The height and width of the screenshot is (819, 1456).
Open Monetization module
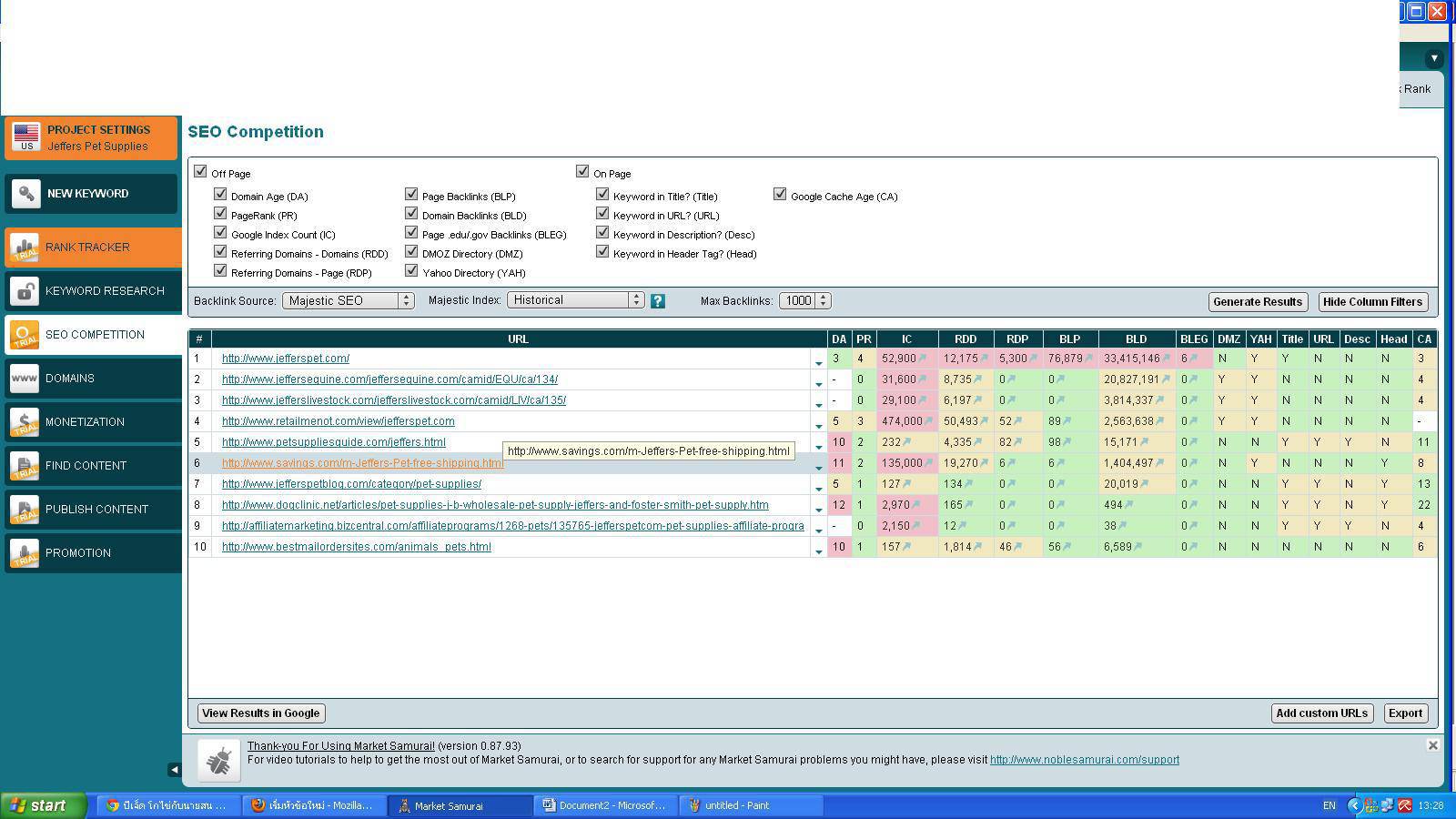(x=91, y=422)
